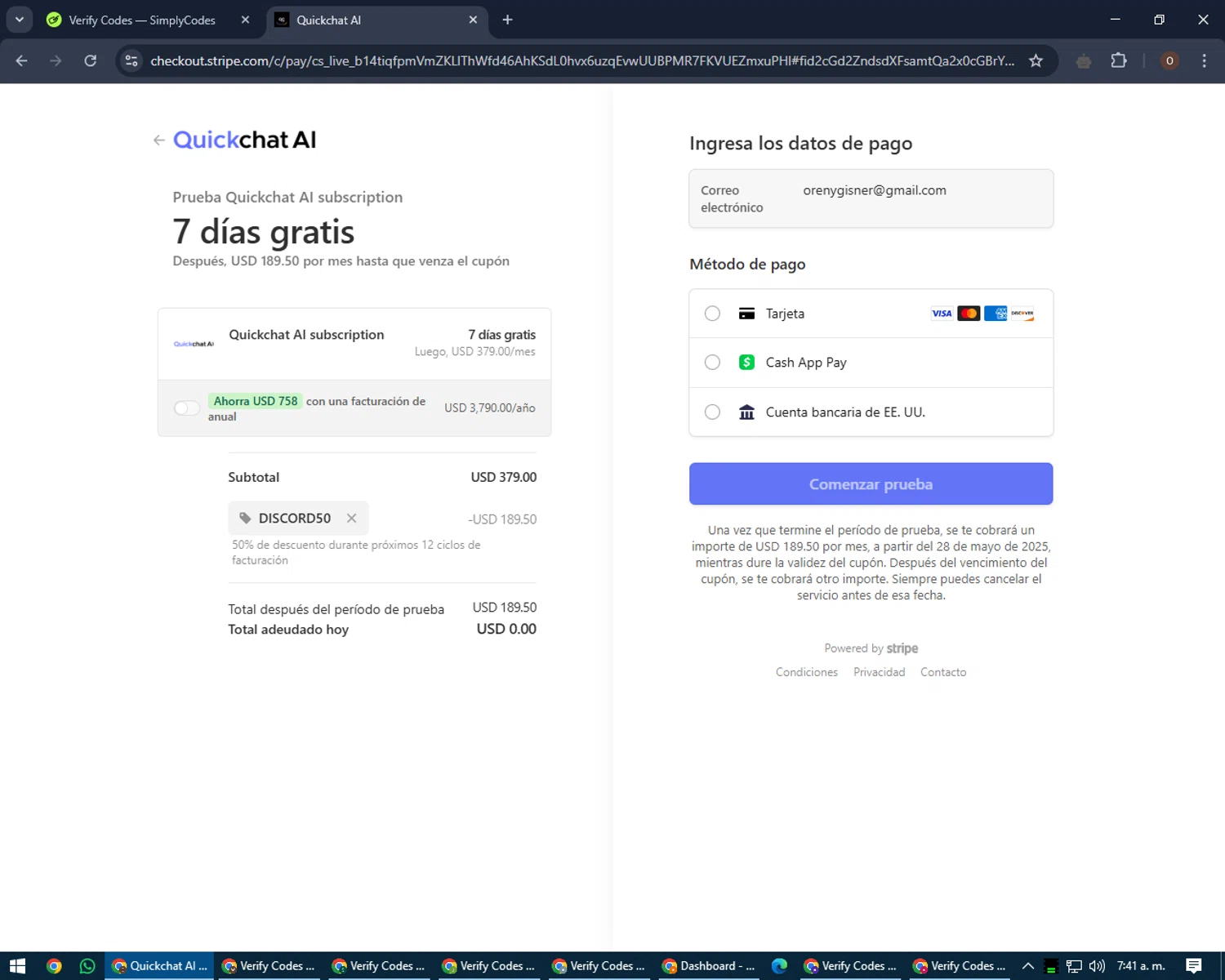This screenshot has width=1225, height=980.
Task: Open Microsoft Edge from taskbar
Action: [x=780, y=966]
